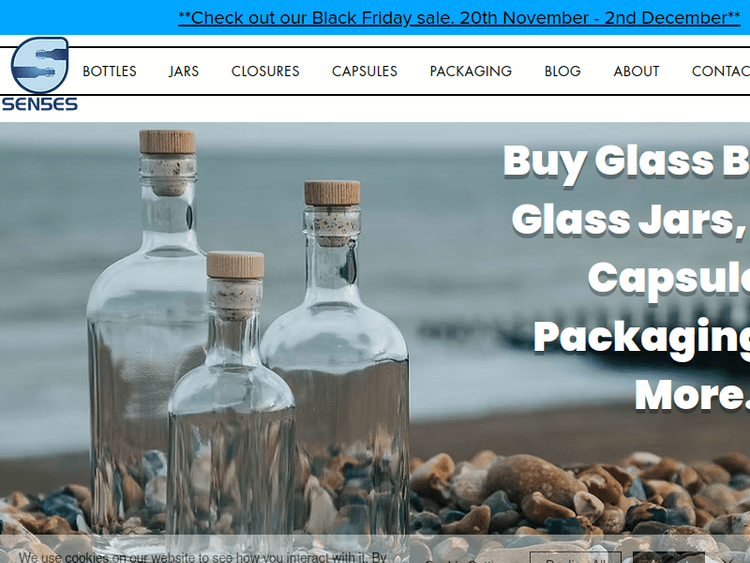This screenshot has height=563, width=750.
Task: Open the Black Friday sale banner link
Action: click(459, 18)
